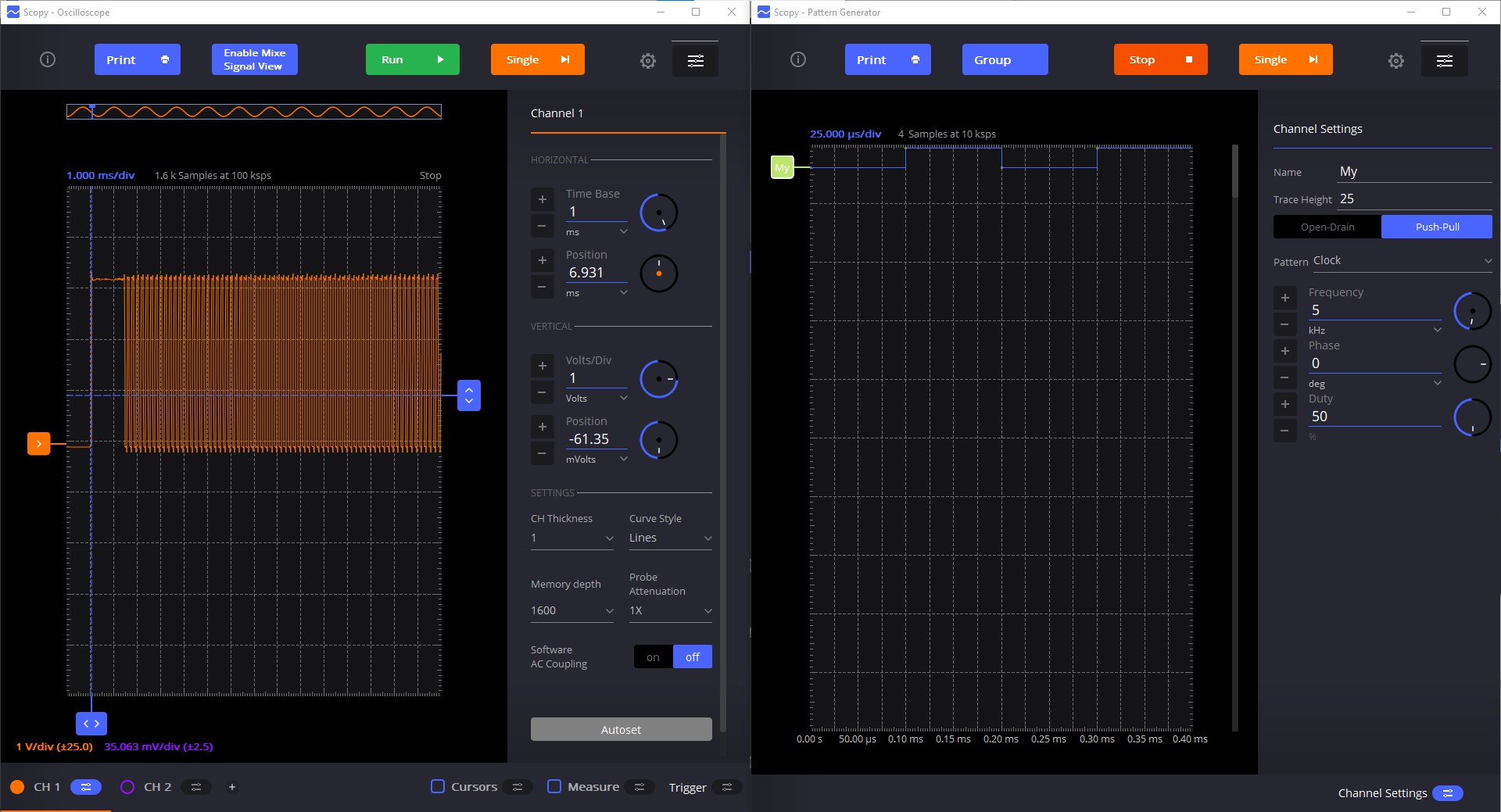Click orange trigger level handle on plot
1501x812 pixels.
coord(39,444)
